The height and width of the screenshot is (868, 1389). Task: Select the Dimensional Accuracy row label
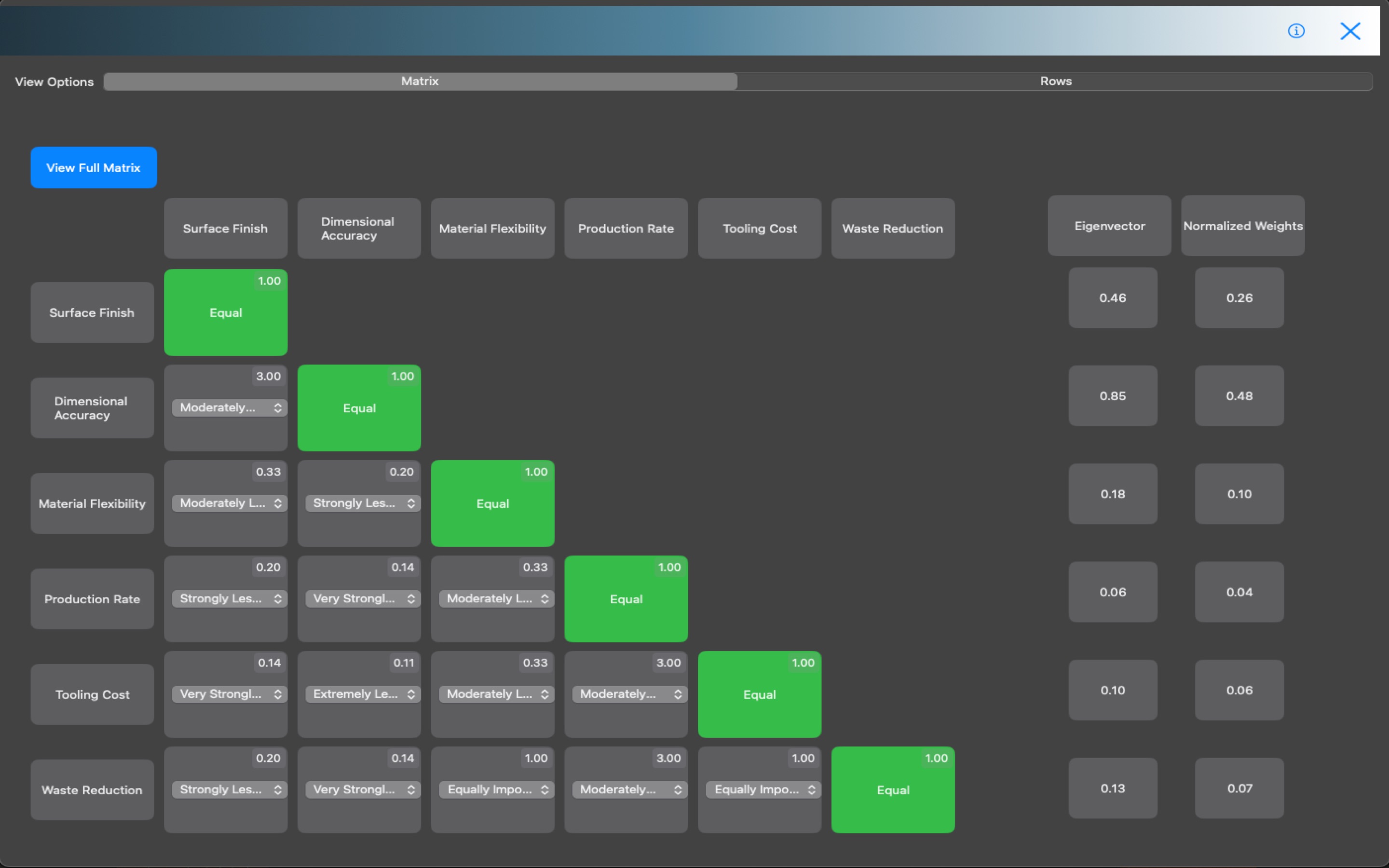tap(92, 407)
